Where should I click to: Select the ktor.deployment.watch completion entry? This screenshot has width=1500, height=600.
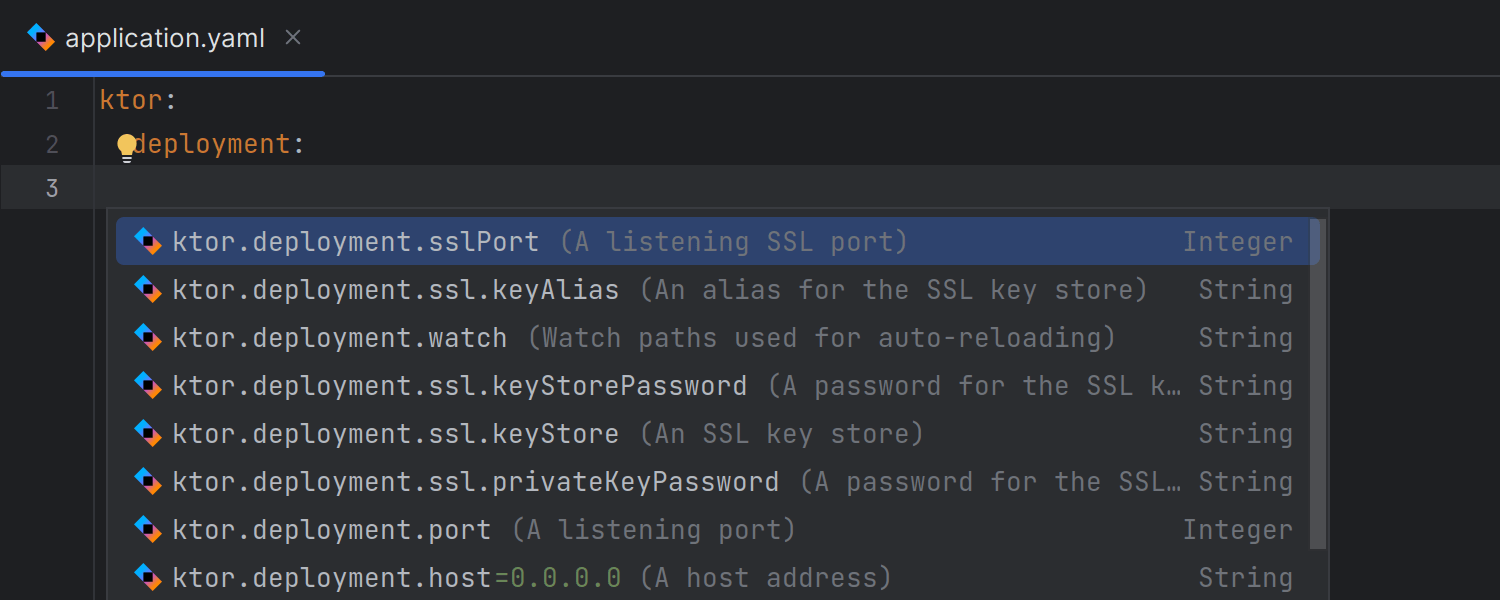pyautogui.click(x=340, y=337)
